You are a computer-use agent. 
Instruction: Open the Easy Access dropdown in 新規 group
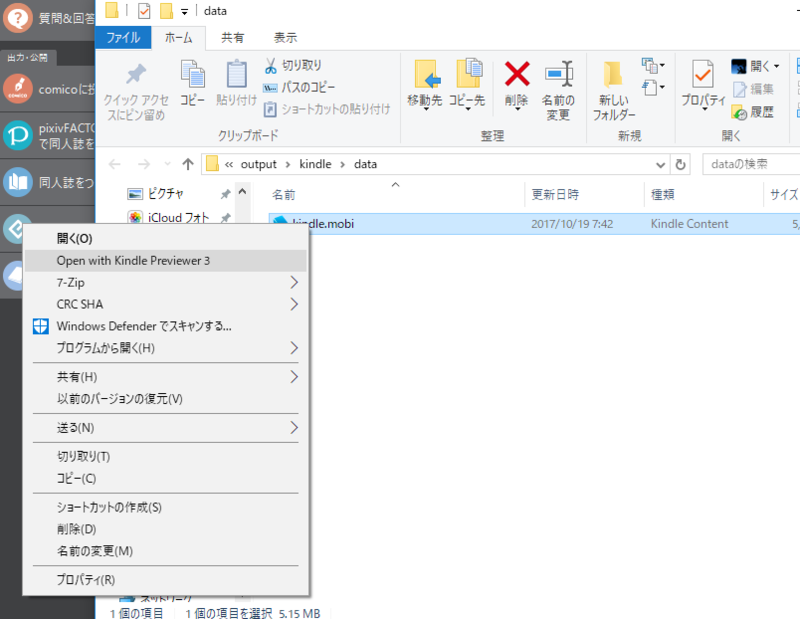(x=653, y=88)
